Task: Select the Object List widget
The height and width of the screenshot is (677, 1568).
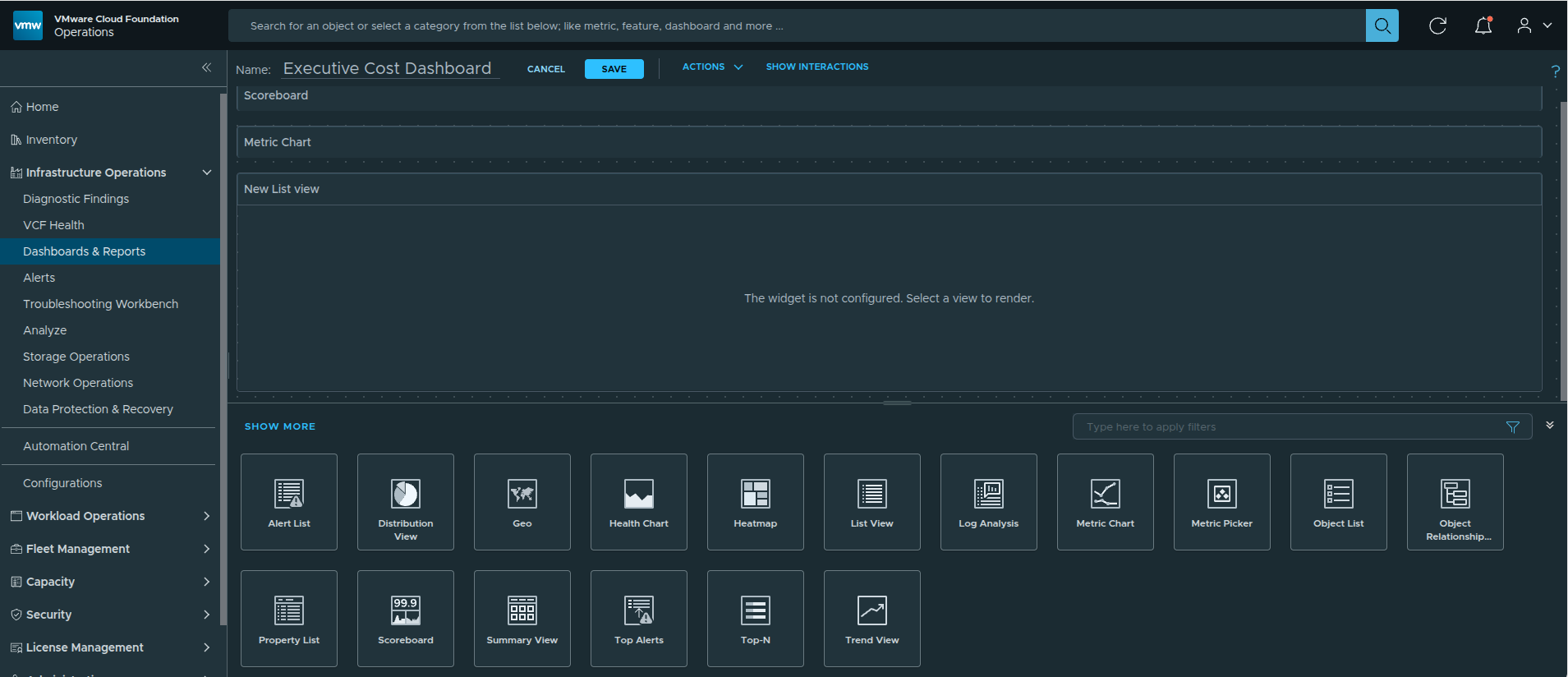Action: point(1339,502)
